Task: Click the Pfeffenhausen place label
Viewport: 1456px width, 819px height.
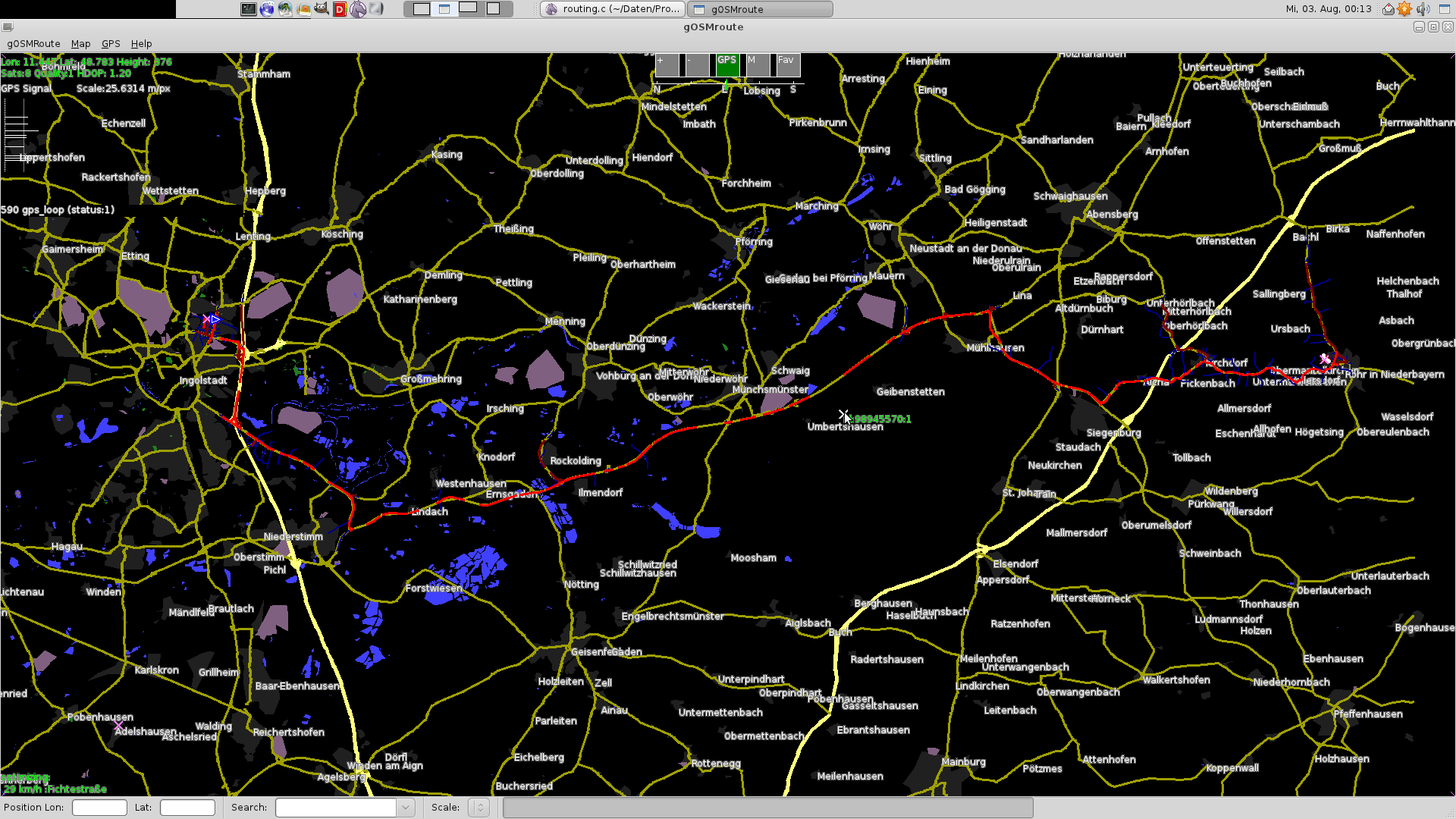Action: click(1368, 714)
